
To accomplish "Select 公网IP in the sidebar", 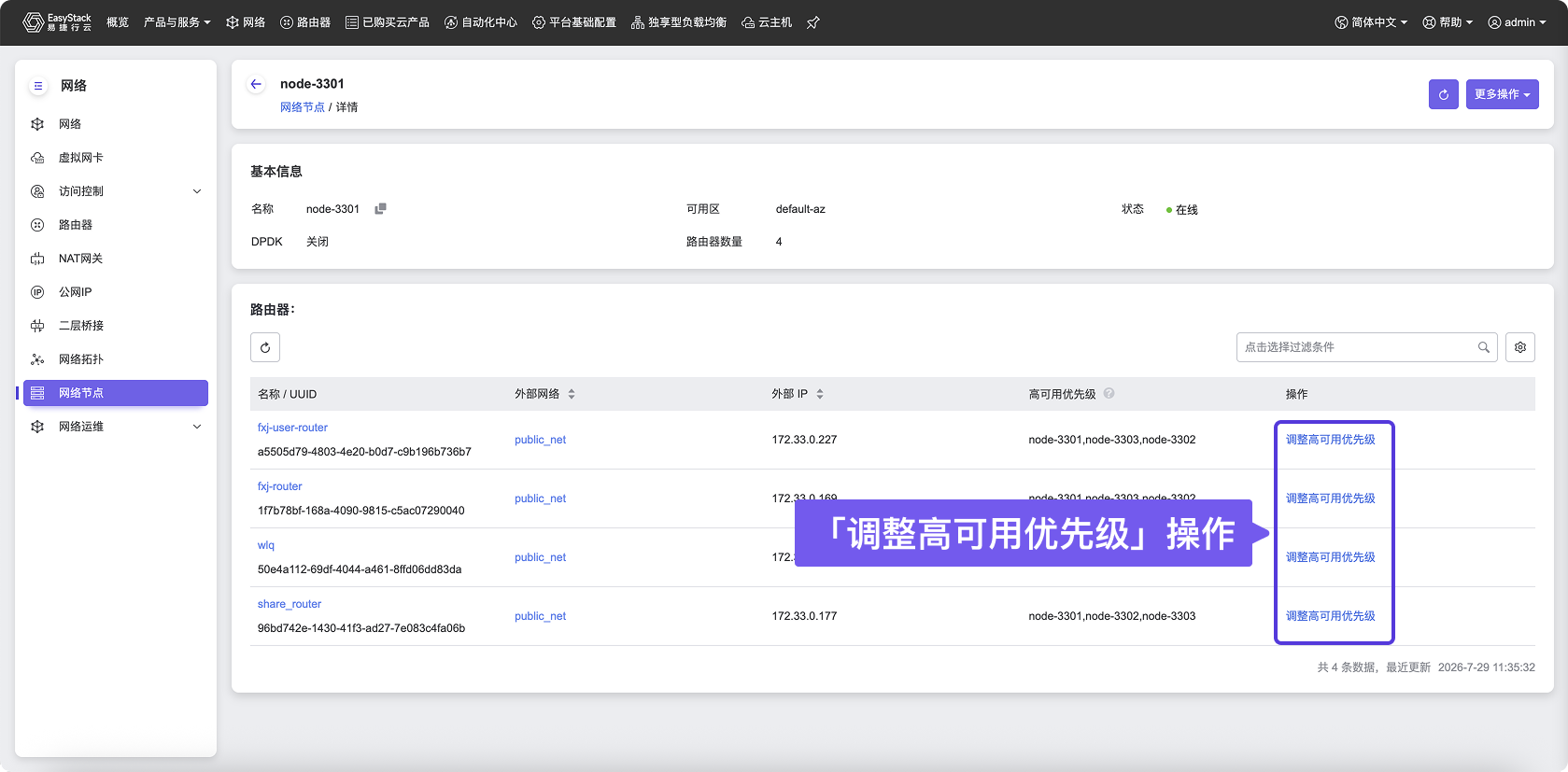I will coord(116,292).
